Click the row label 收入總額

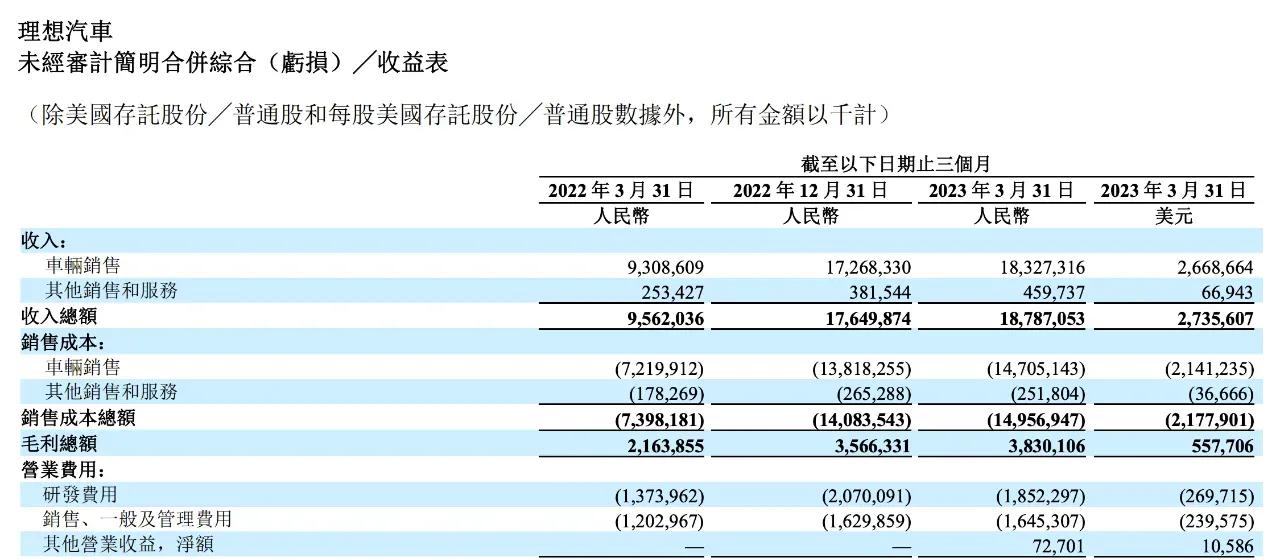click(59, 317)
